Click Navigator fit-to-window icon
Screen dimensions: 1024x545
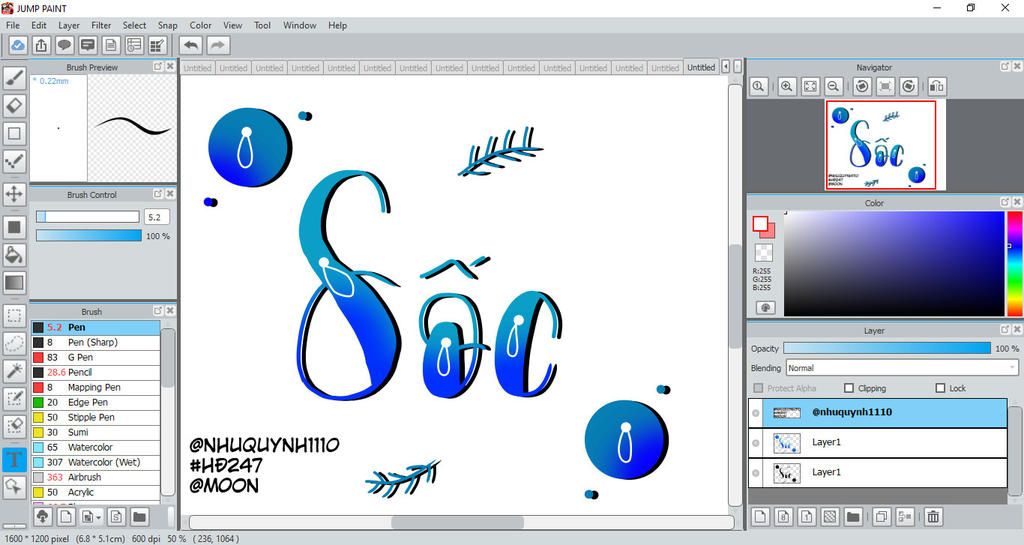click(x=810, y=86)
